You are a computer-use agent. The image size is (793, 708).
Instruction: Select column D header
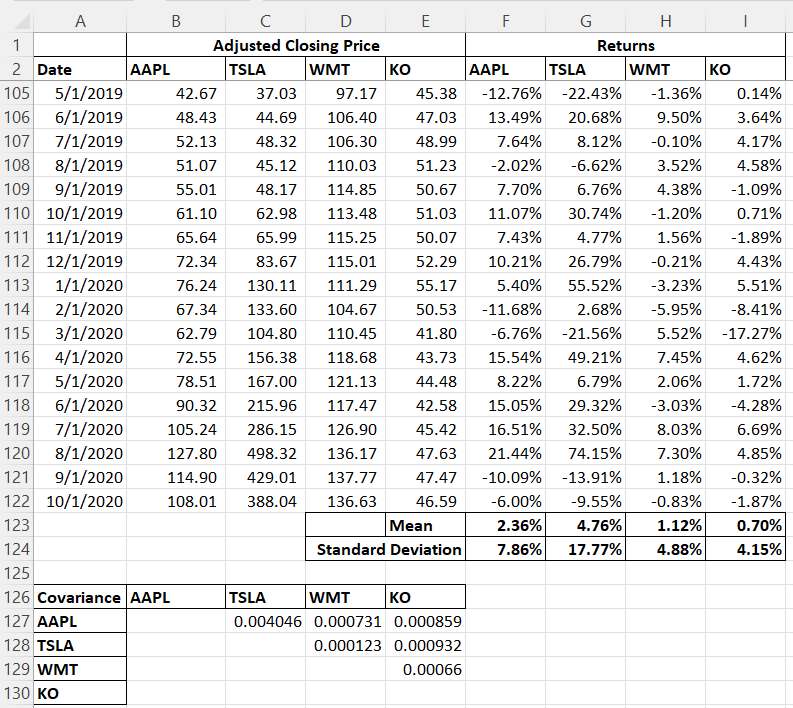coord(345,21)
